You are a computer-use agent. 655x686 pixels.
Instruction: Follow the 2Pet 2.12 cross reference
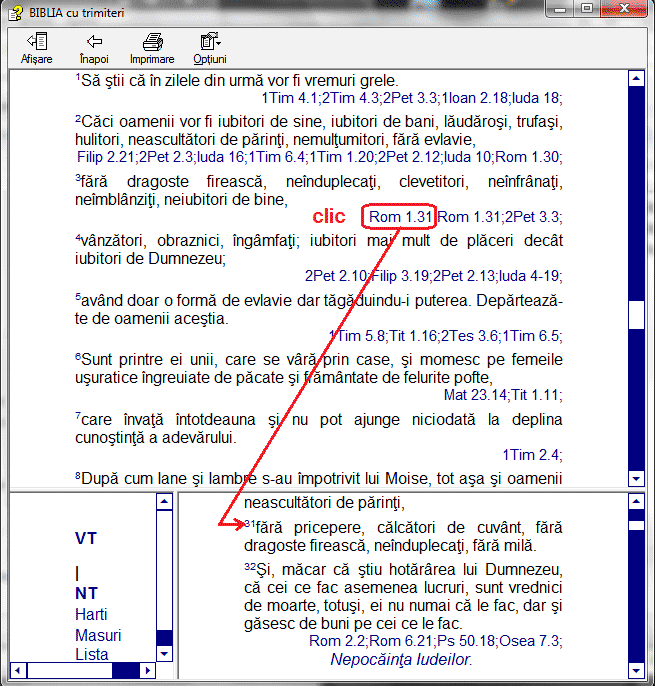(411, 157)
